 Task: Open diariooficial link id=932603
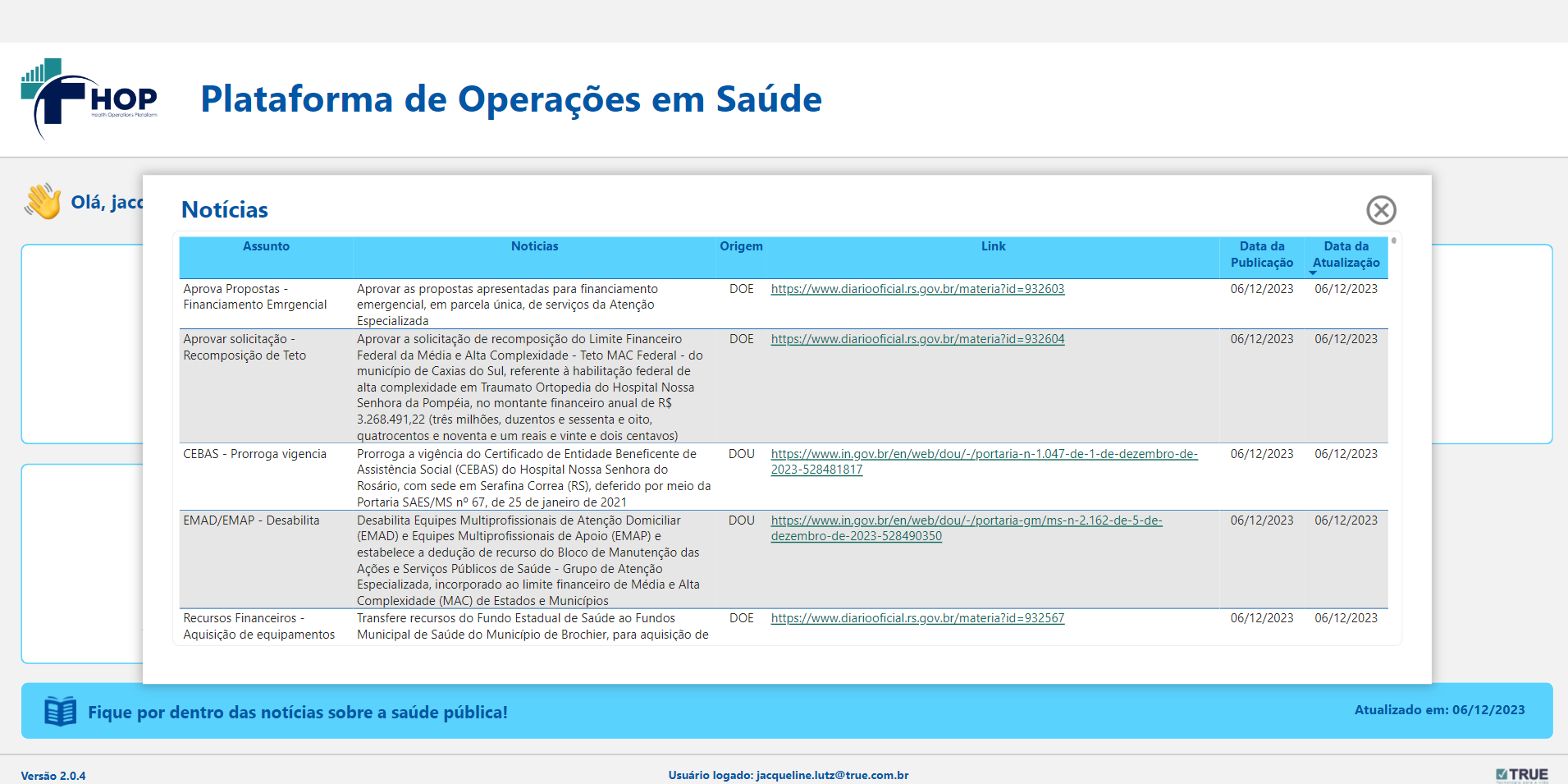click(917, 289)
